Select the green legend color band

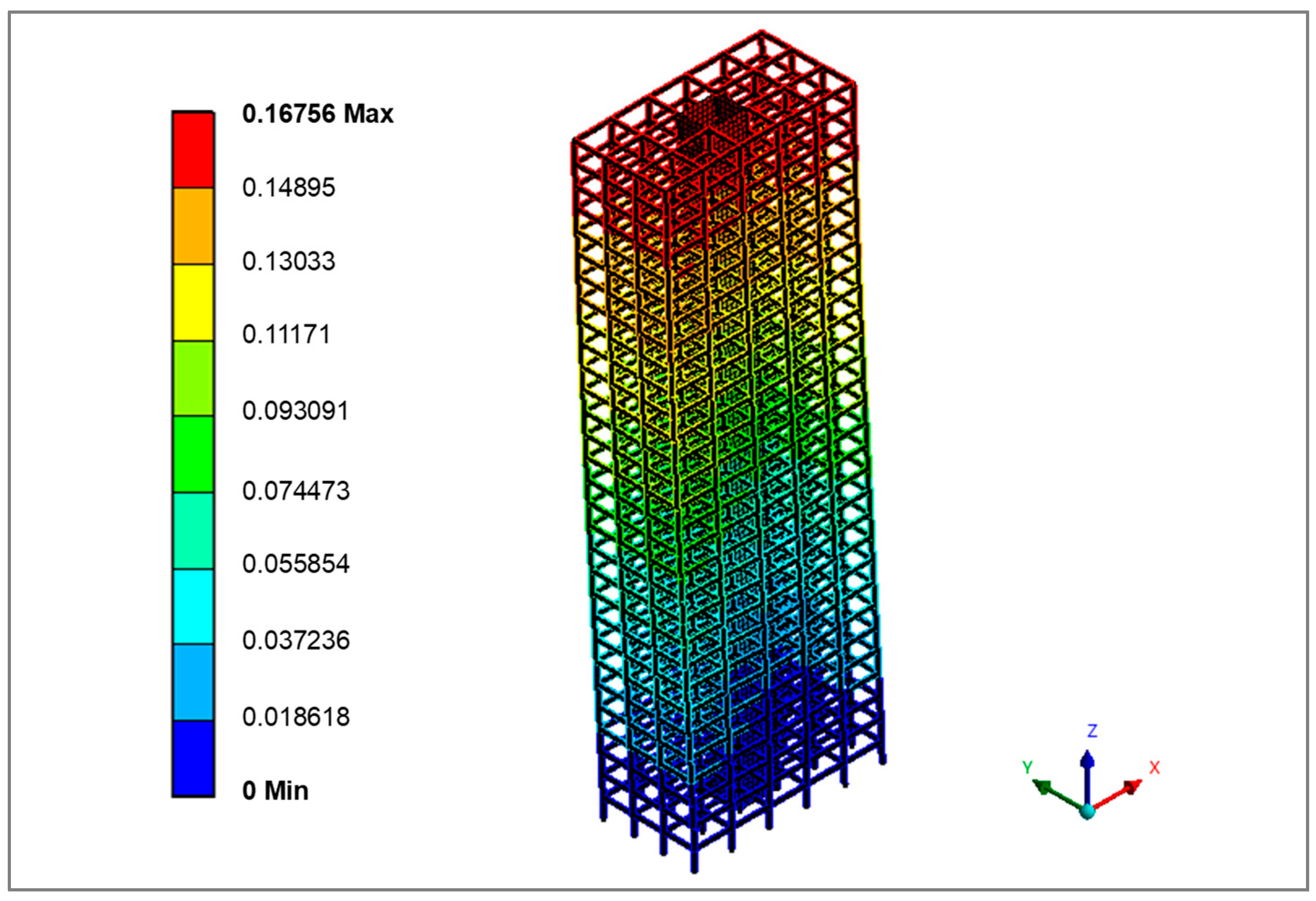click(x=193, y=455)
